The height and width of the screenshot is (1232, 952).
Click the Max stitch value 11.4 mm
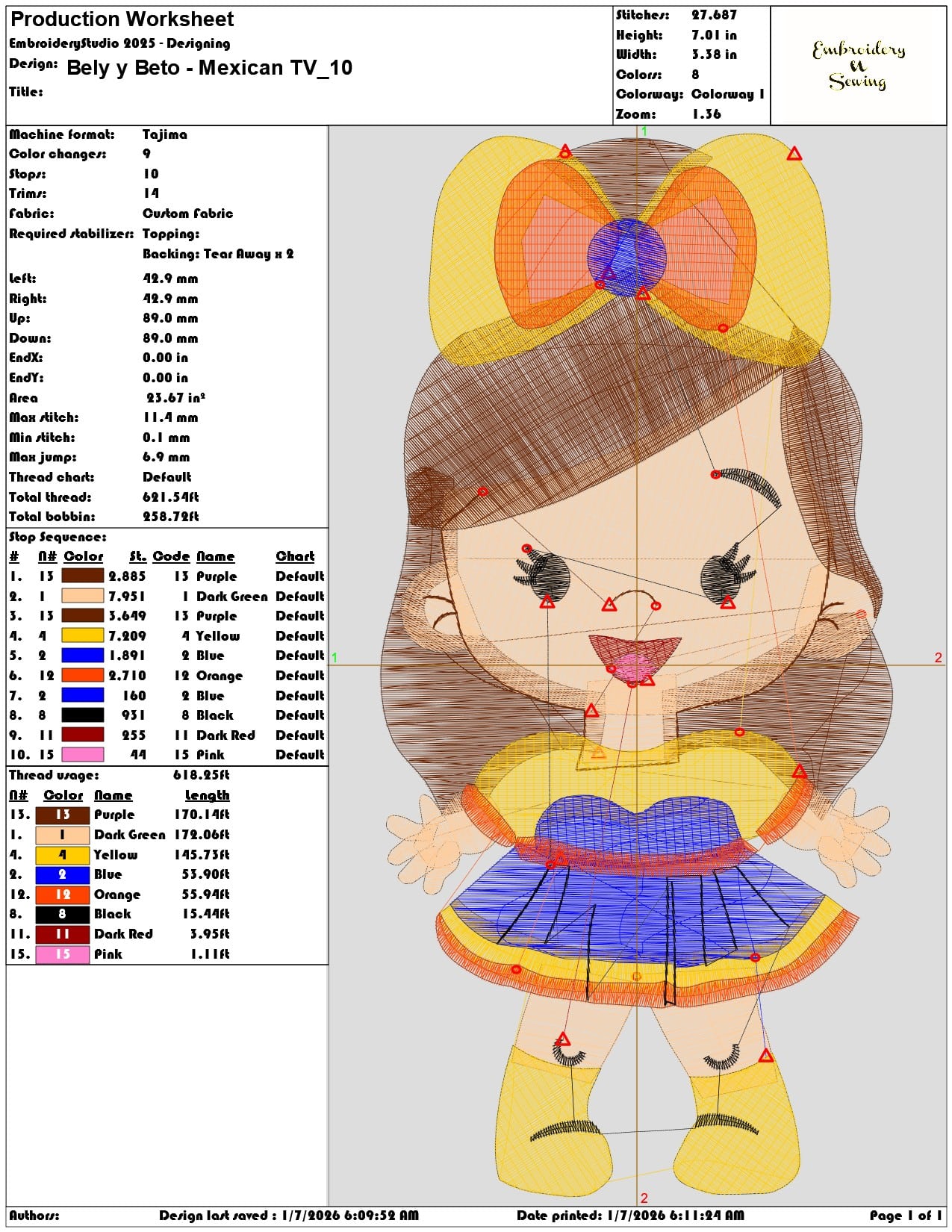170,417
